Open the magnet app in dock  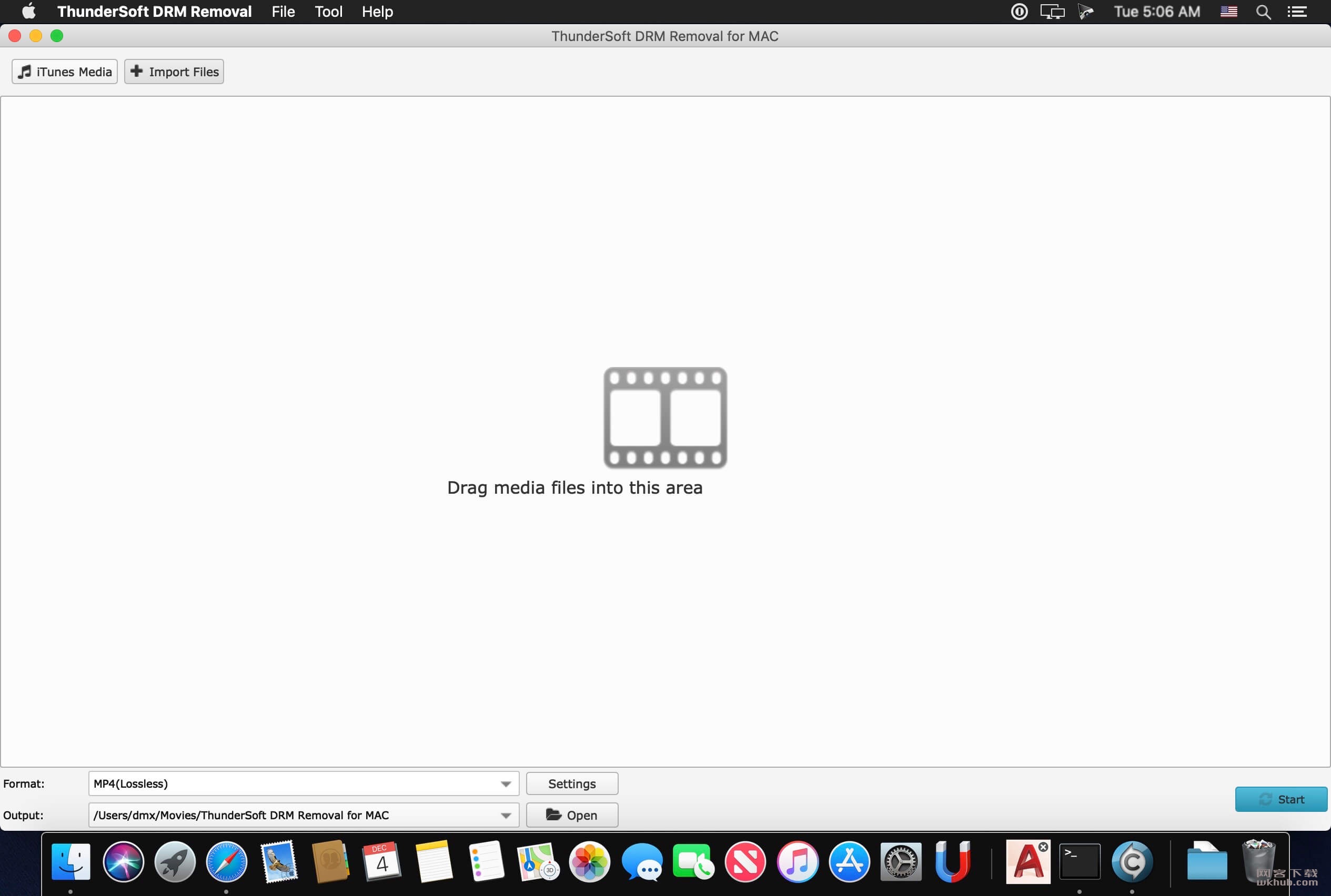[x=953, y=861]
